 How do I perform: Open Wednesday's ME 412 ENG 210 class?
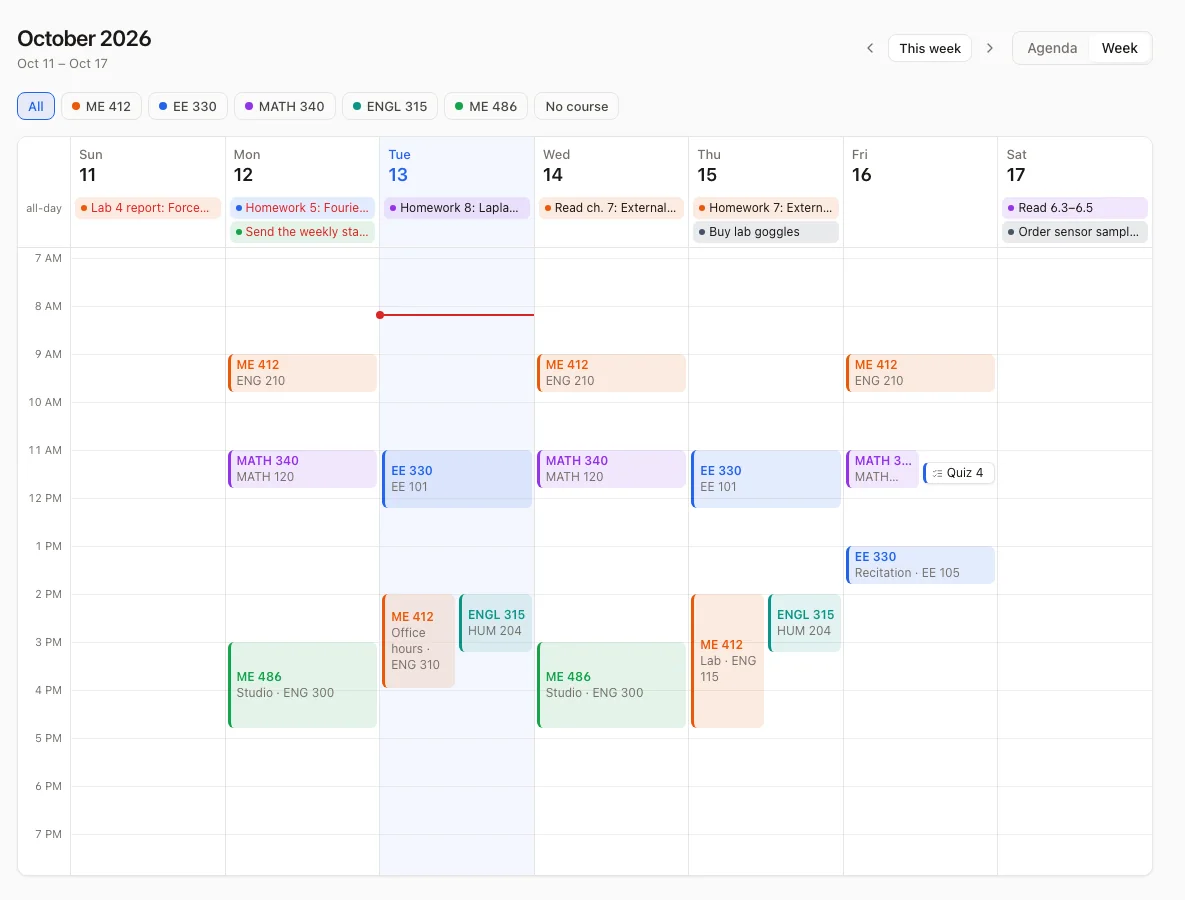[x=611, y=373]
